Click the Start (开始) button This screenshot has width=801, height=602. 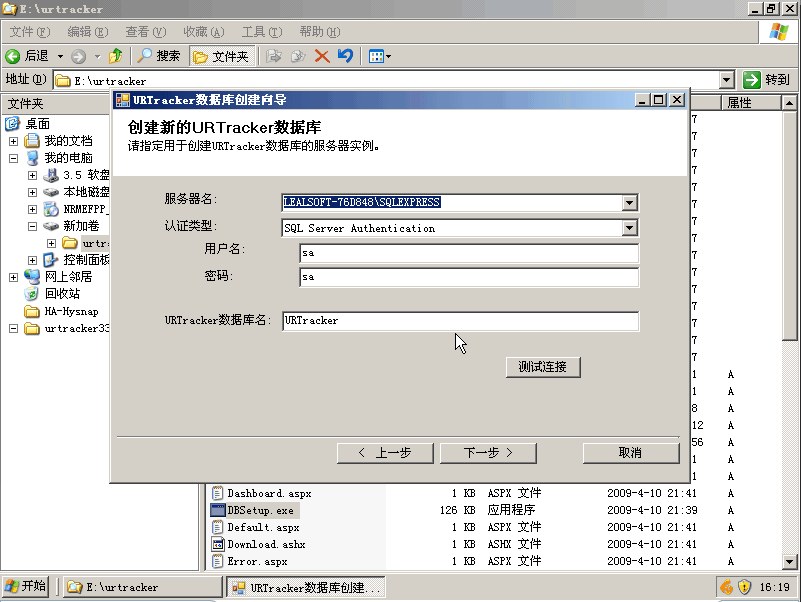[26, 586]
